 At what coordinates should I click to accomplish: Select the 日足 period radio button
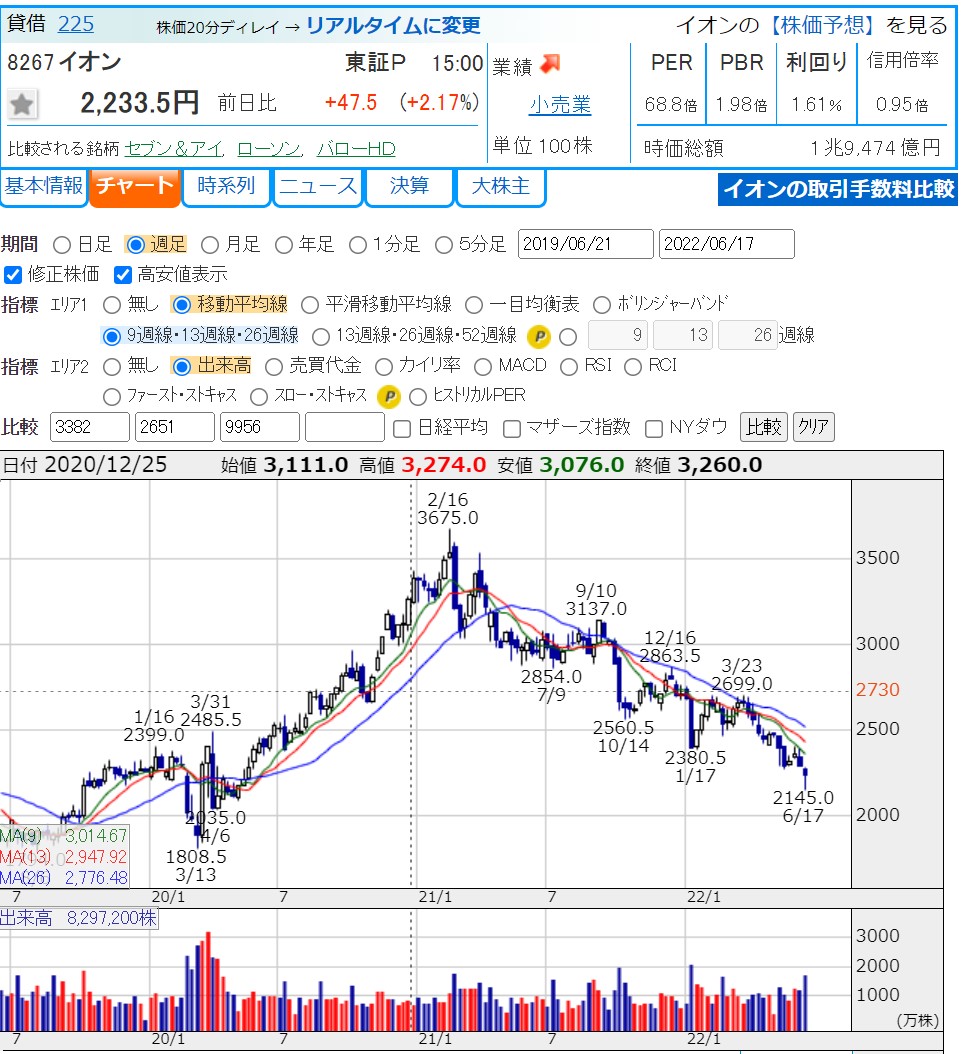(x=62, y=244)
